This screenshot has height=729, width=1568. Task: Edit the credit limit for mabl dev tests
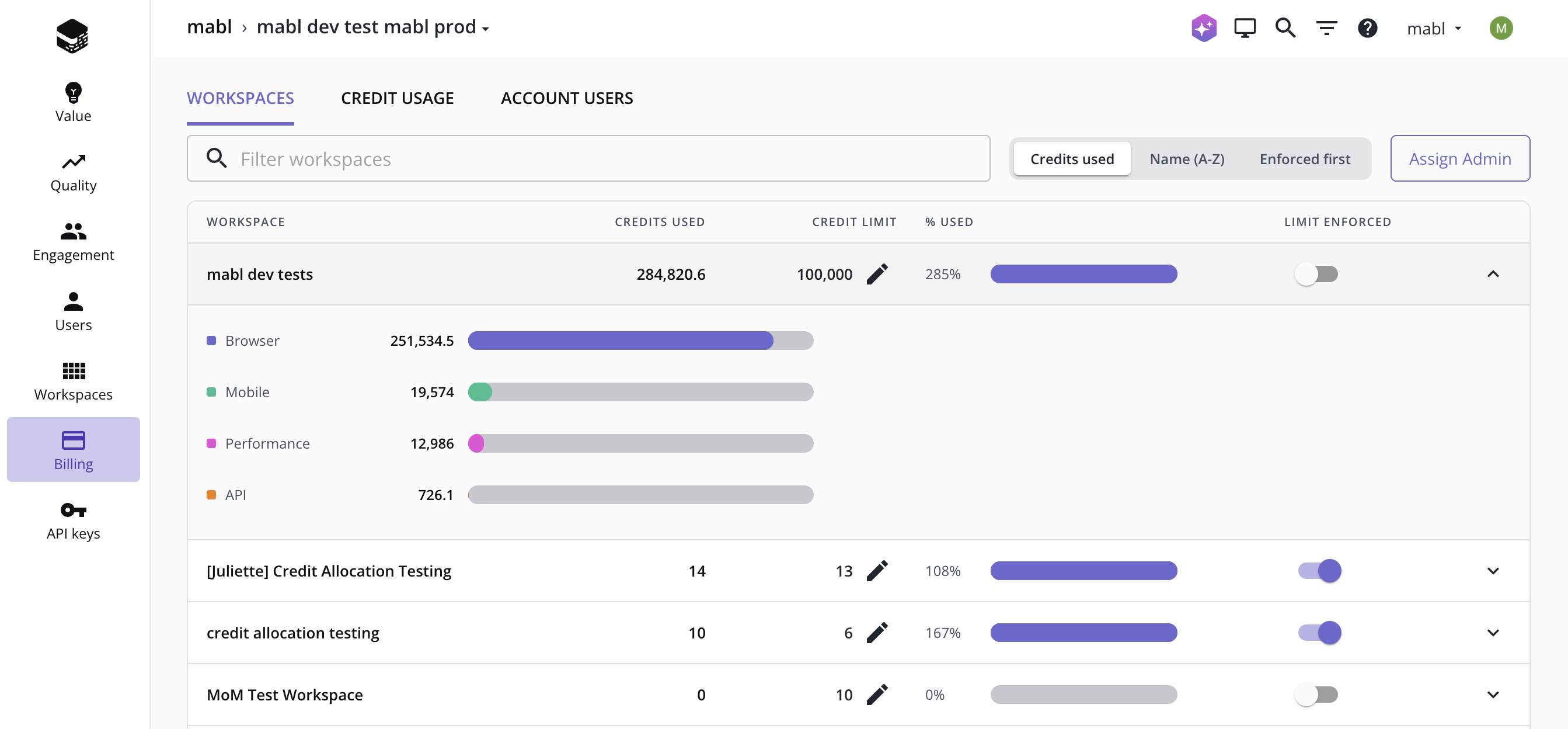click(x=877, y=274)
